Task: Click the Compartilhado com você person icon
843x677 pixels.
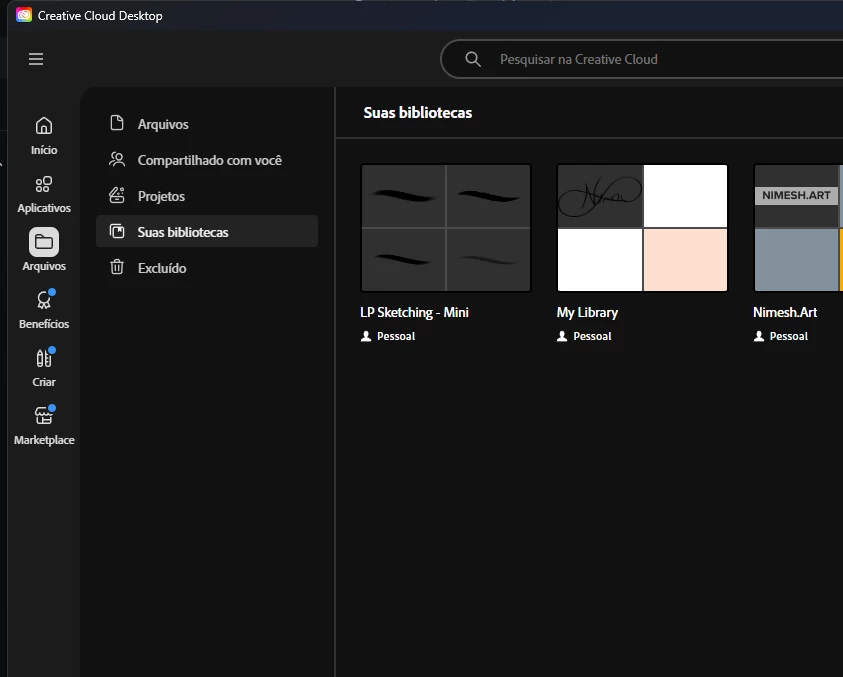Action: pos(117,160)
